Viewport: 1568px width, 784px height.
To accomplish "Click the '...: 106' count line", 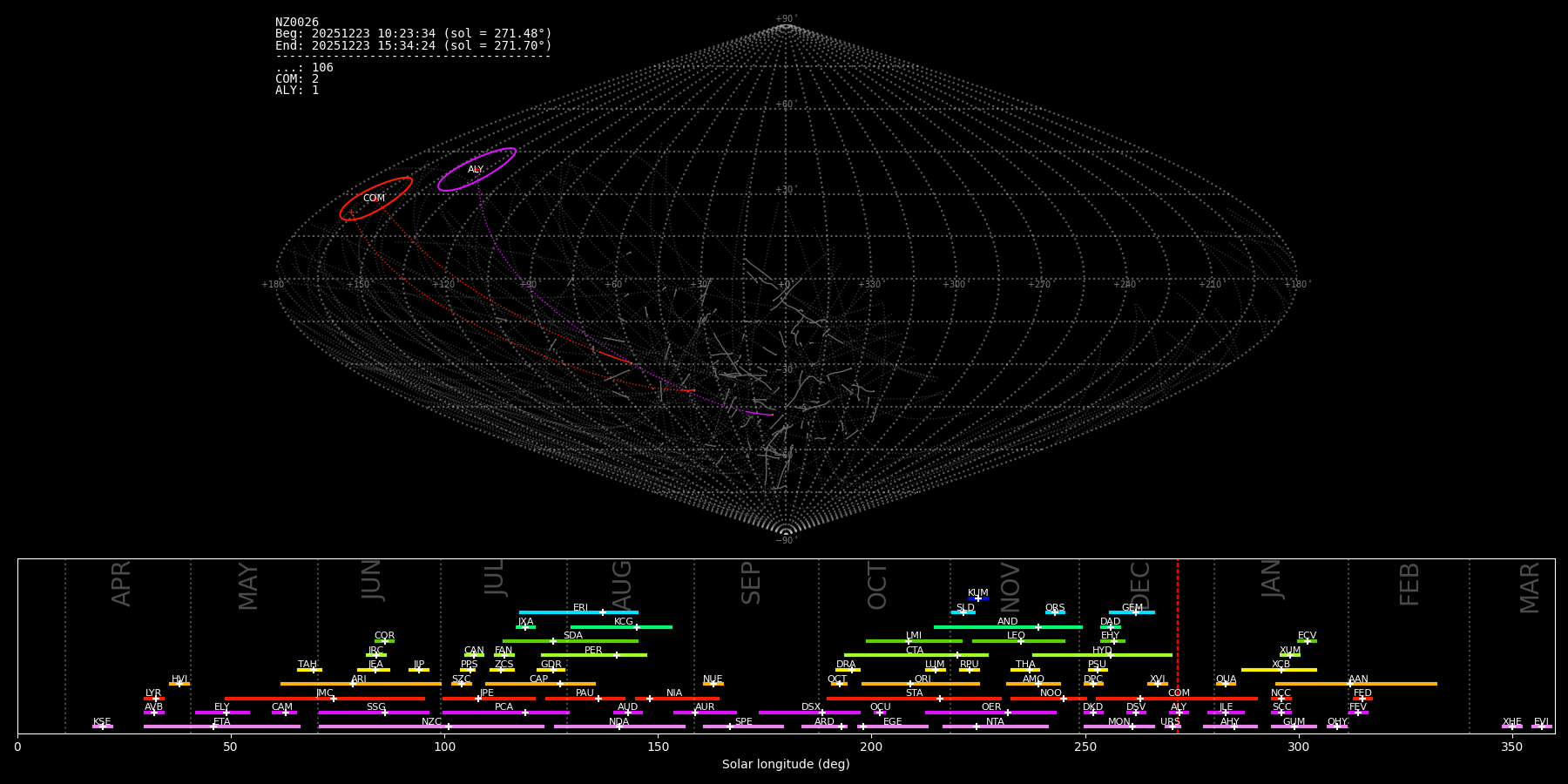I will (x=304, y=68).
